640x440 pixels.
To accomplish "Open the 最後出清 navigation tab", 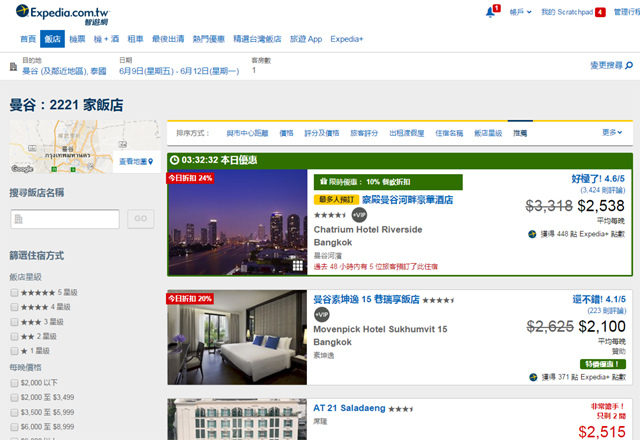I will (x=168, y=39).
